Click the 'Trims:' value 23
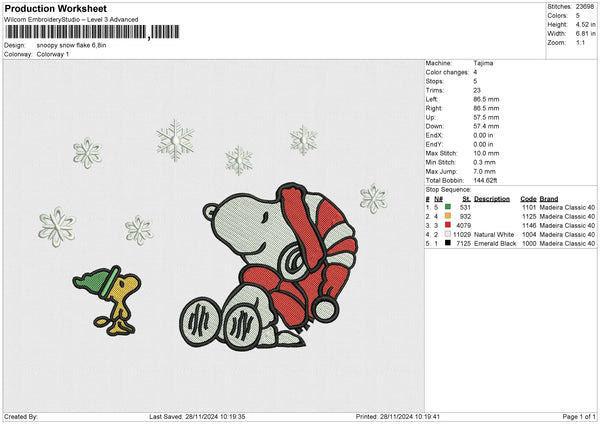This screenshot has height=424, width=600. 477,90
